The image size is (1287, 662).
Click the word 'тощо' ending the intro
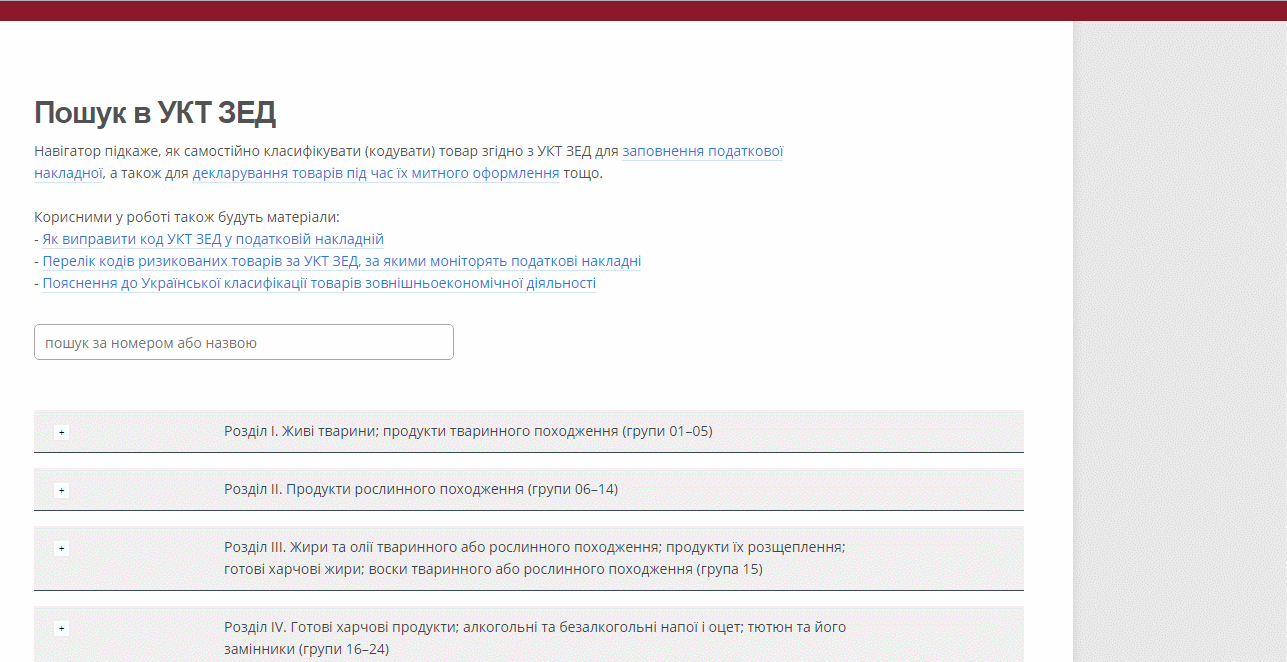[583, 173]
